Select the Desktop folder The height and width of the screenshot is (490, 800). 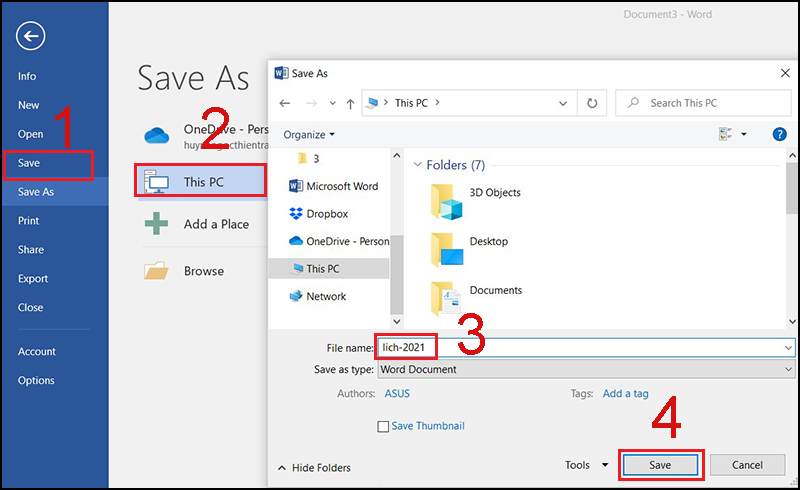point(469,250)
